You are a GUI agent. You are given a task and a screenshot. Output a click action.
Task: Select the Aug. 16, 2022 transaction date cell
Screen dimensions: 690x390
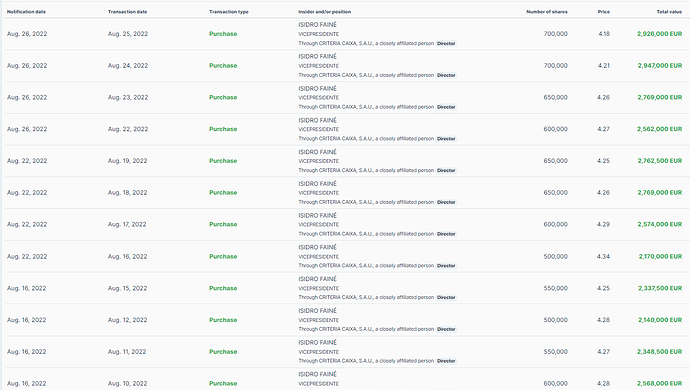(x=128, y=256)
